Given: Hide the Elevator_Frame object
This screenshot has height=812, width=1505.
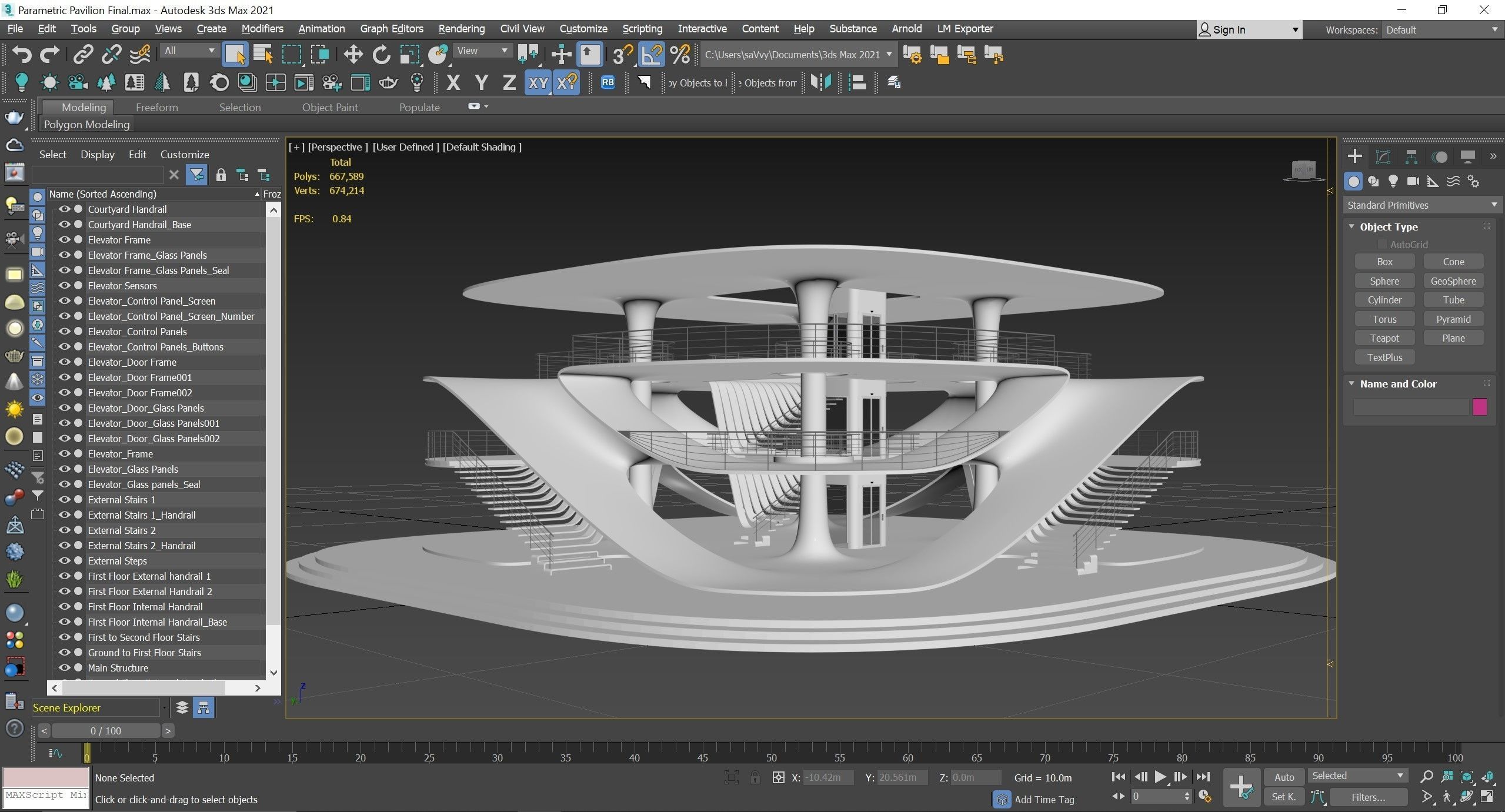Looking at the screenshot, I should [64, 453].
